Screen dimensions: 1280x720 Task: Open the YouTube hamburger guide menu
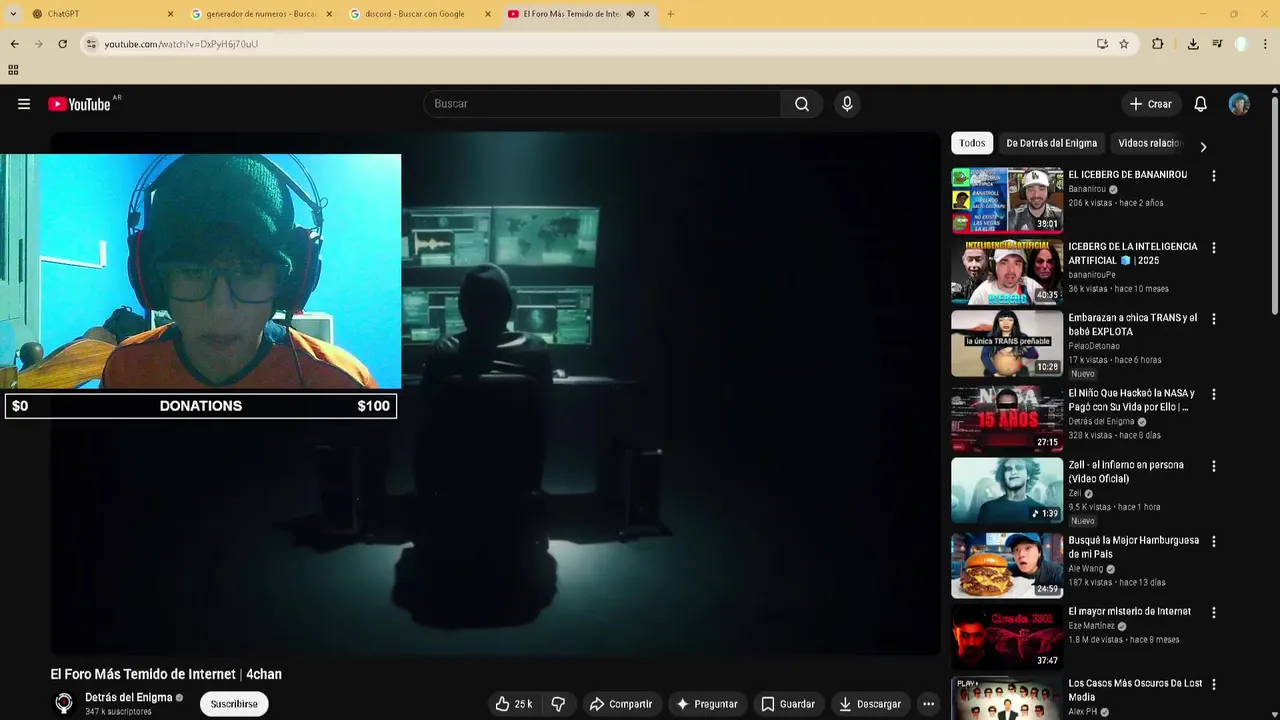coord(24,104)
